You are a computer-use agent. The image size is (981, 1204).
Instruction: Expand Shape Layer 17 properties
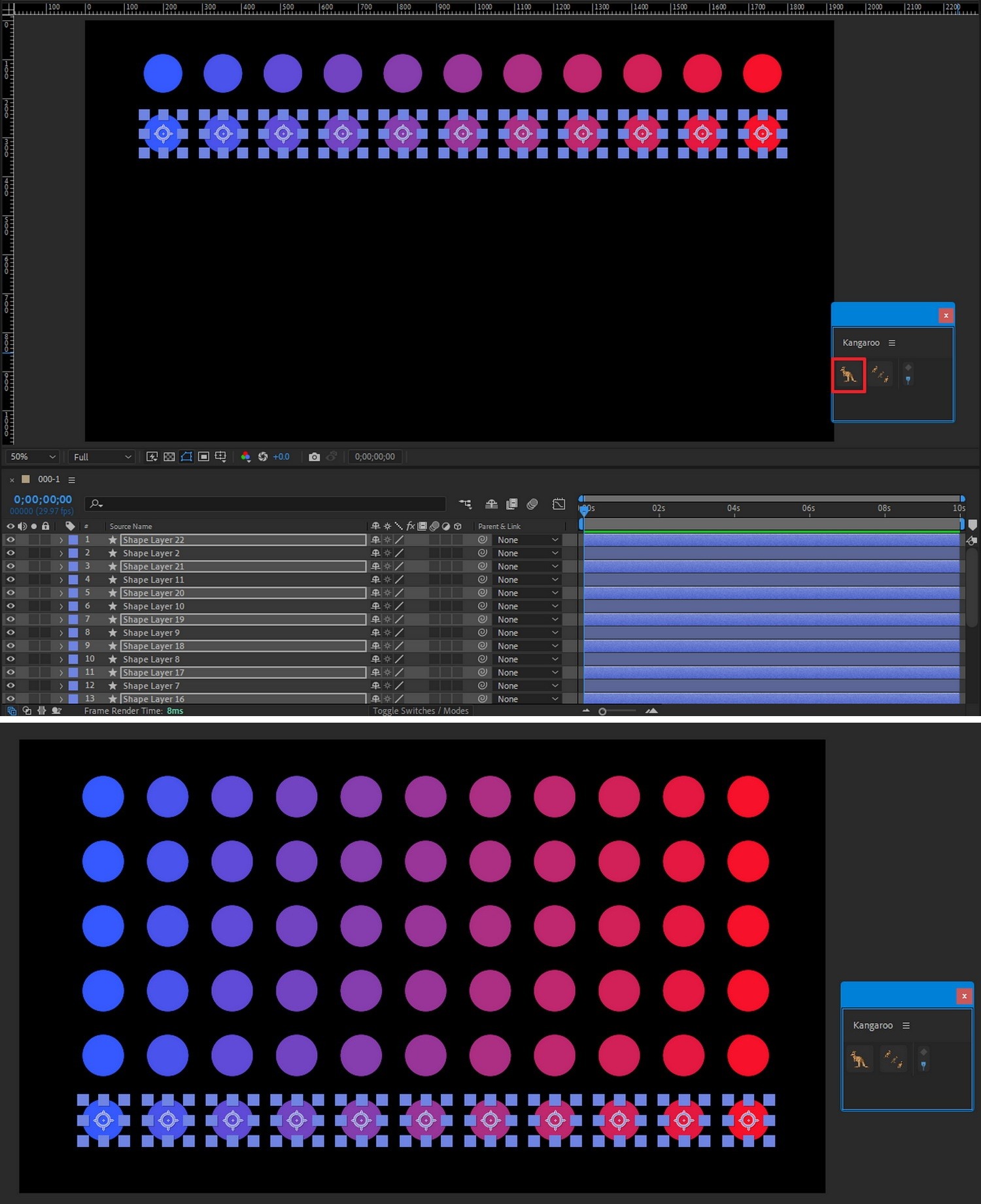61,672
